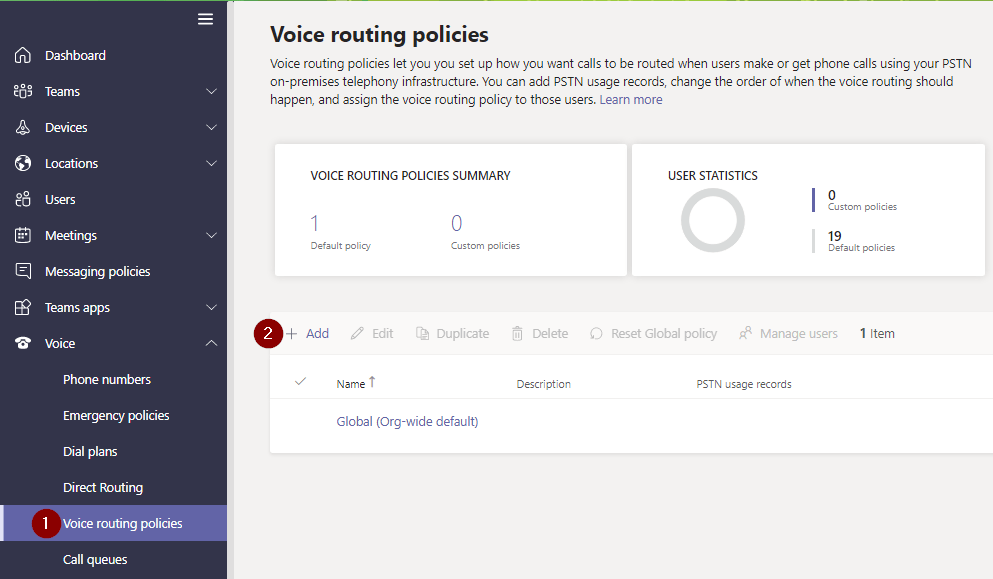Click the Devices bell icon
The image size is (993, 579).
(23, 127)
